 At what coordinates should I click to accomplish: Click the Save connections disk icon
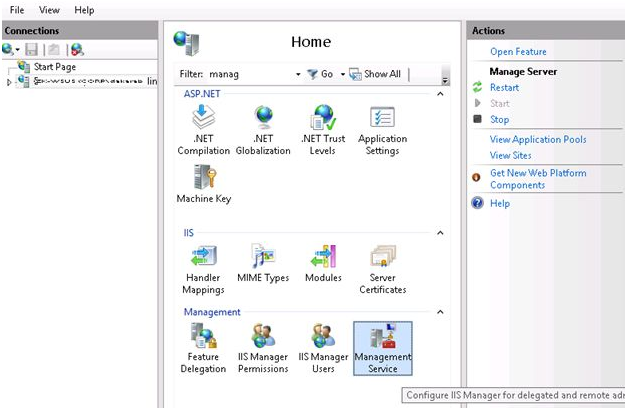coord(31,49)
